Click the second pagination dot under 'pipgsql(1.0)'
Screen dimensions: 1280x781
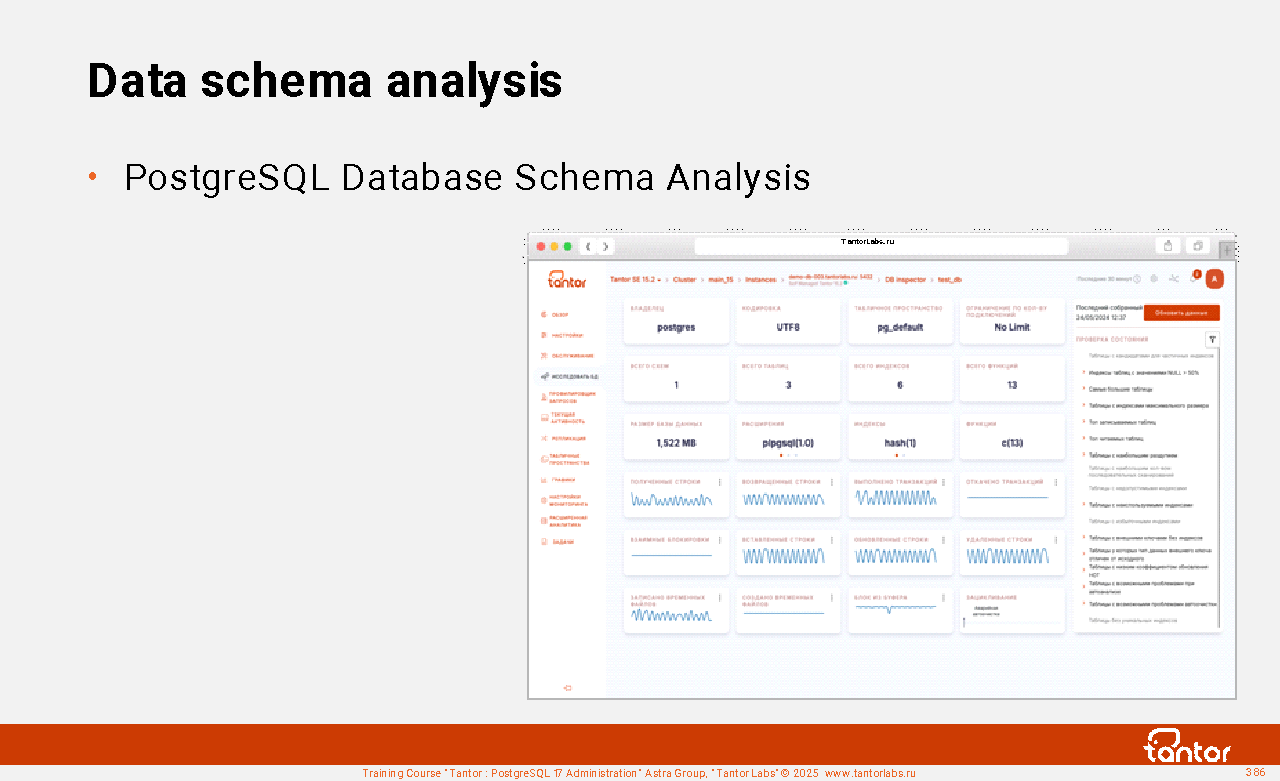point(789,455)
